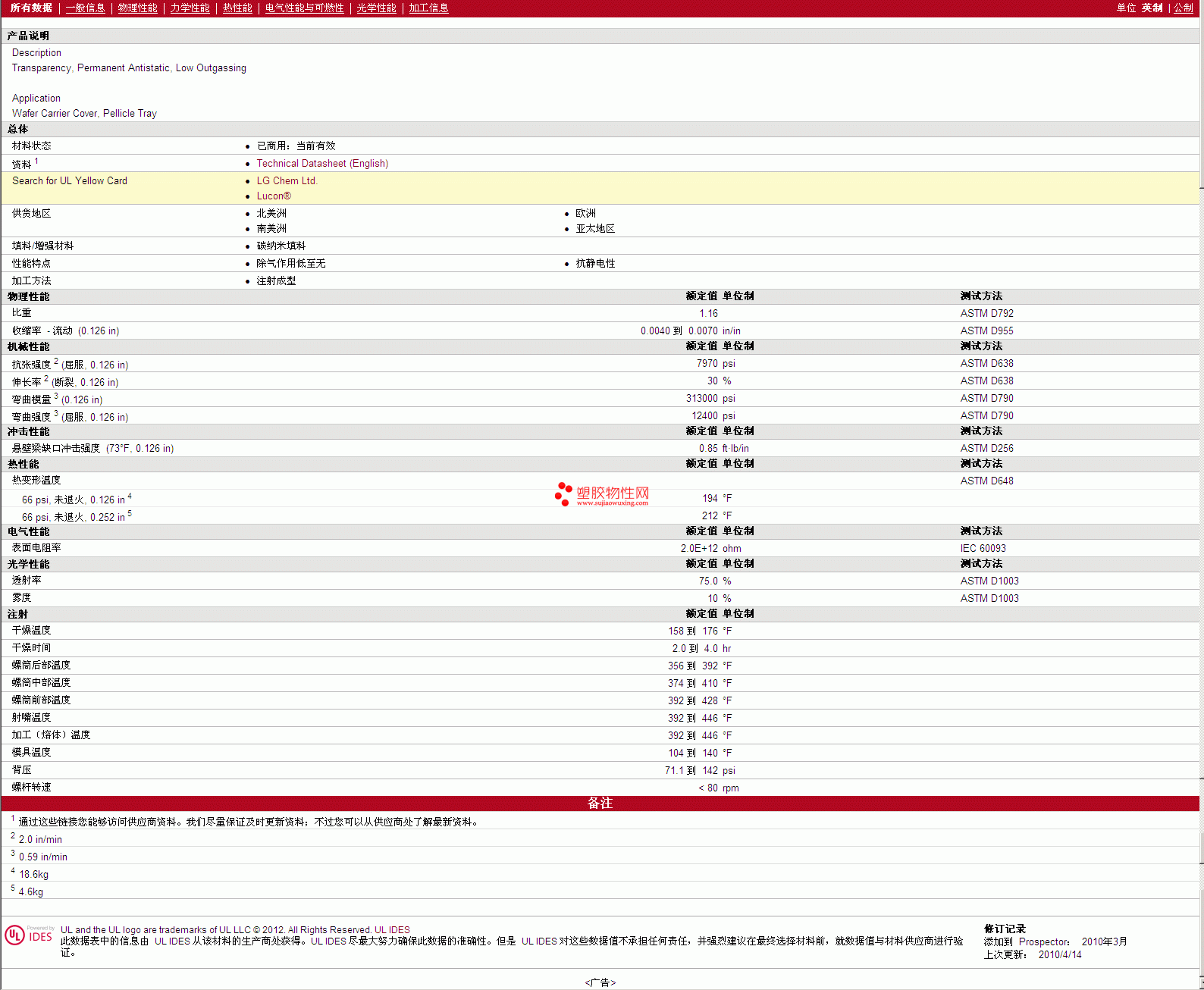
Task: Open the 电气性能与可燃性 tab
Action: (x=304, y=8)
